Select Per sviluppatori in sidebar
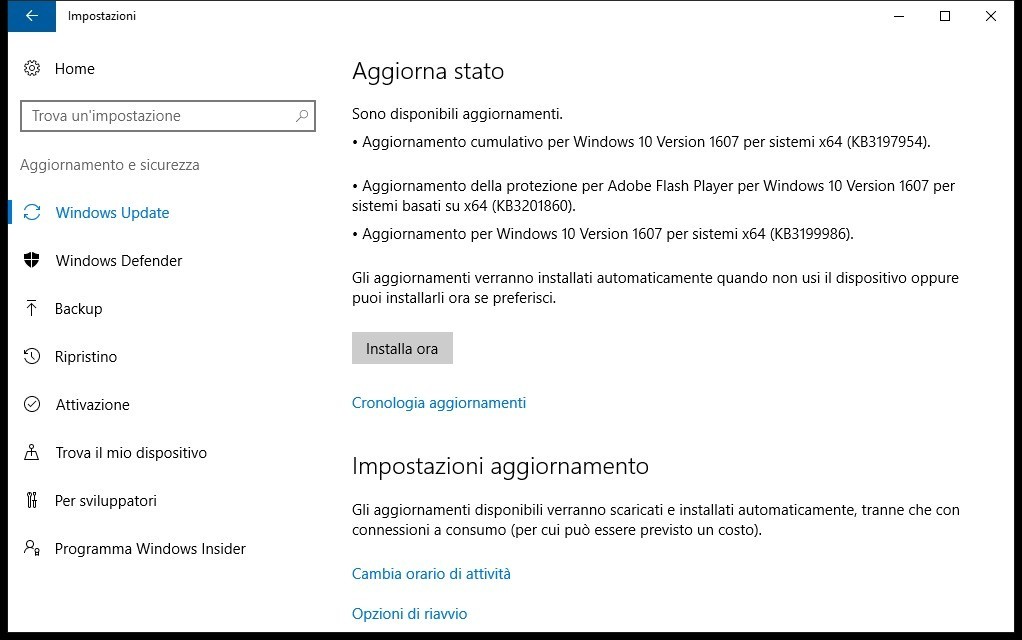Viewport: 1022px width, 640px height. [x=105, y=501]
